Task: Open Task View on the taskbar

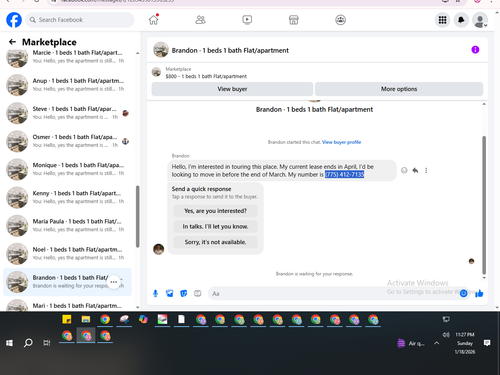Action: 47,343
